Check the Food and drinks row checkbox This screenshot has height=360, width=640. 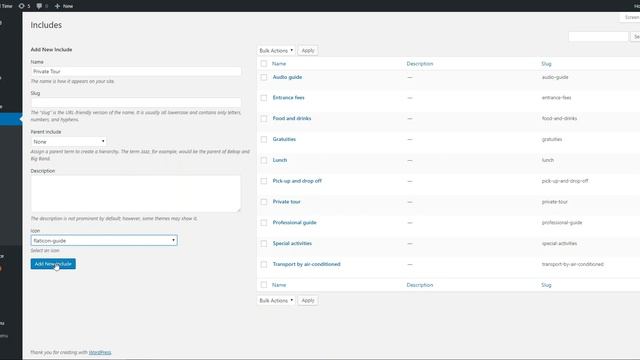264,119
